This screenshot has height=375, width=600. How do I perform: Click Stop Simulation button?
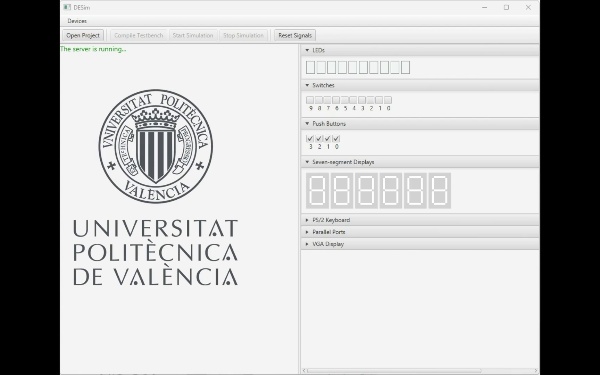(x=243, y=36)
